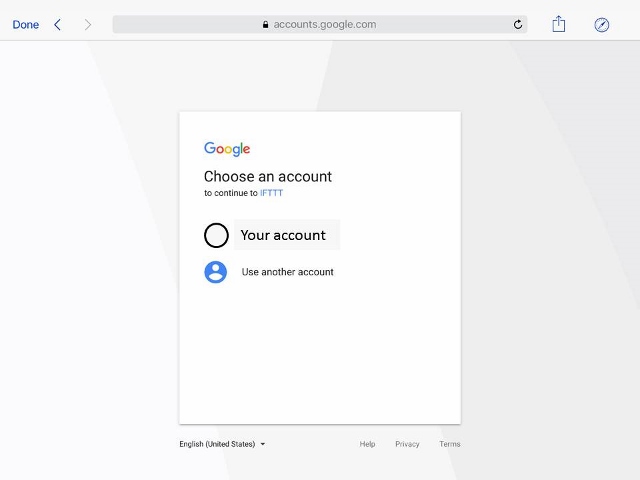
Task: Click the Choose an account heading
Action: 268,177
